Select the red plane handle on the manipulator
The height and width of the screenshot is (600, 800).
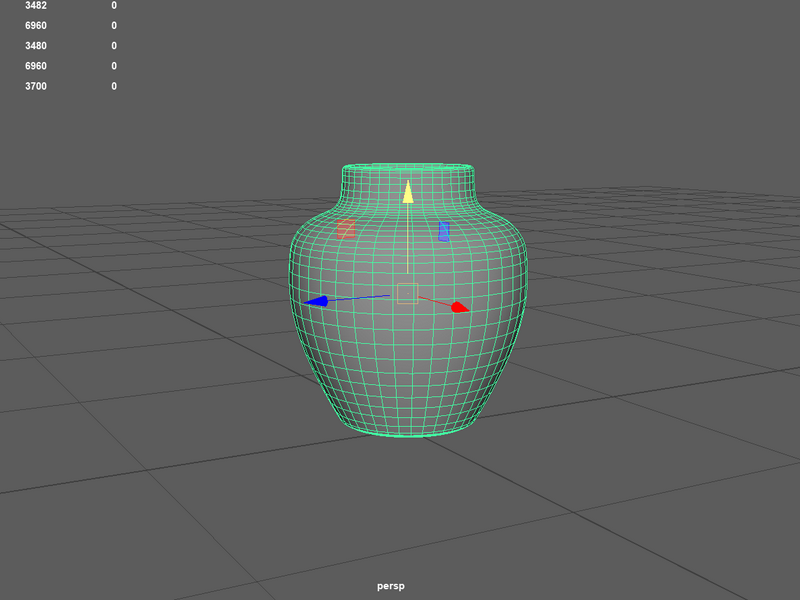346,229
